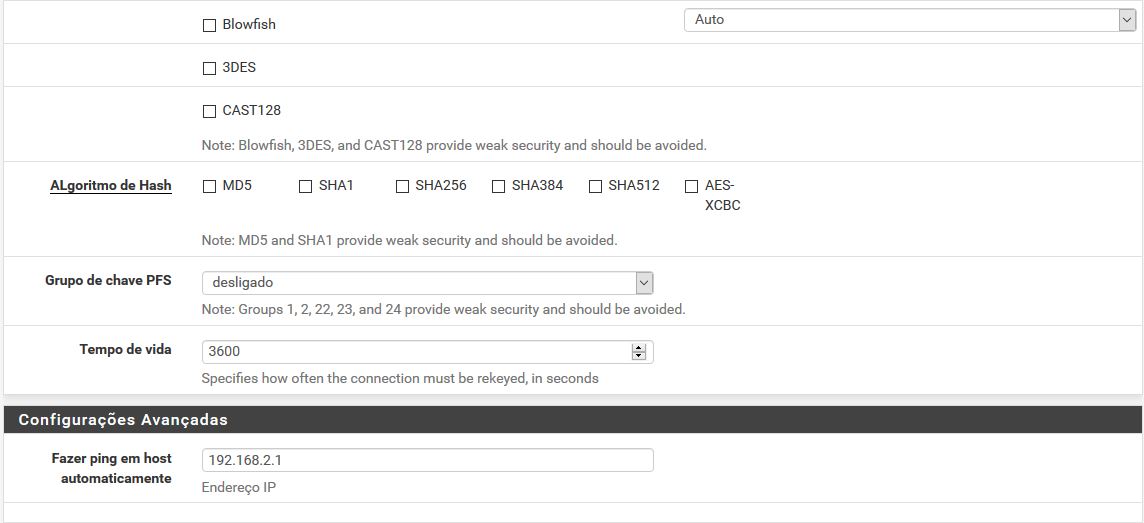Tick the SHA512 hash checkbox
Screen dimensions: 1144x523
point(595,186)
